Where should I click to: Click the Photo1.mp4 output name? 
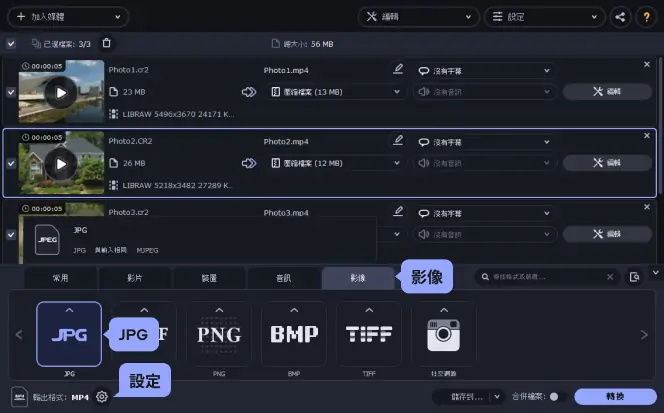pyautogui.click(x=286, y=70)
